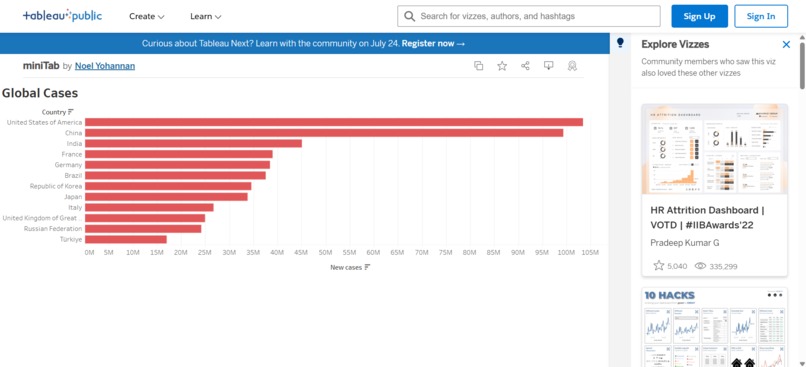The image size is (806, 367).
Task: Select the Italy bar
Action: tap(149, 207)
